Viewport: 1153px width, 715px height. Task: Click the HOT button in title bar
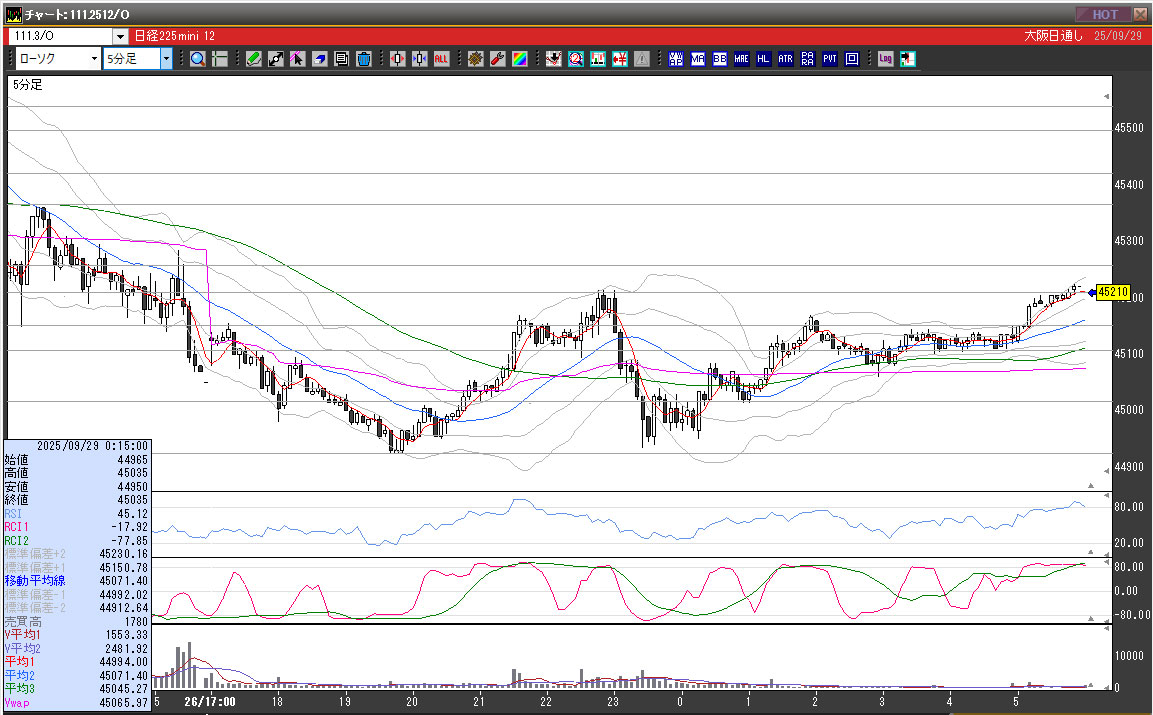[x=1104, y=14]
